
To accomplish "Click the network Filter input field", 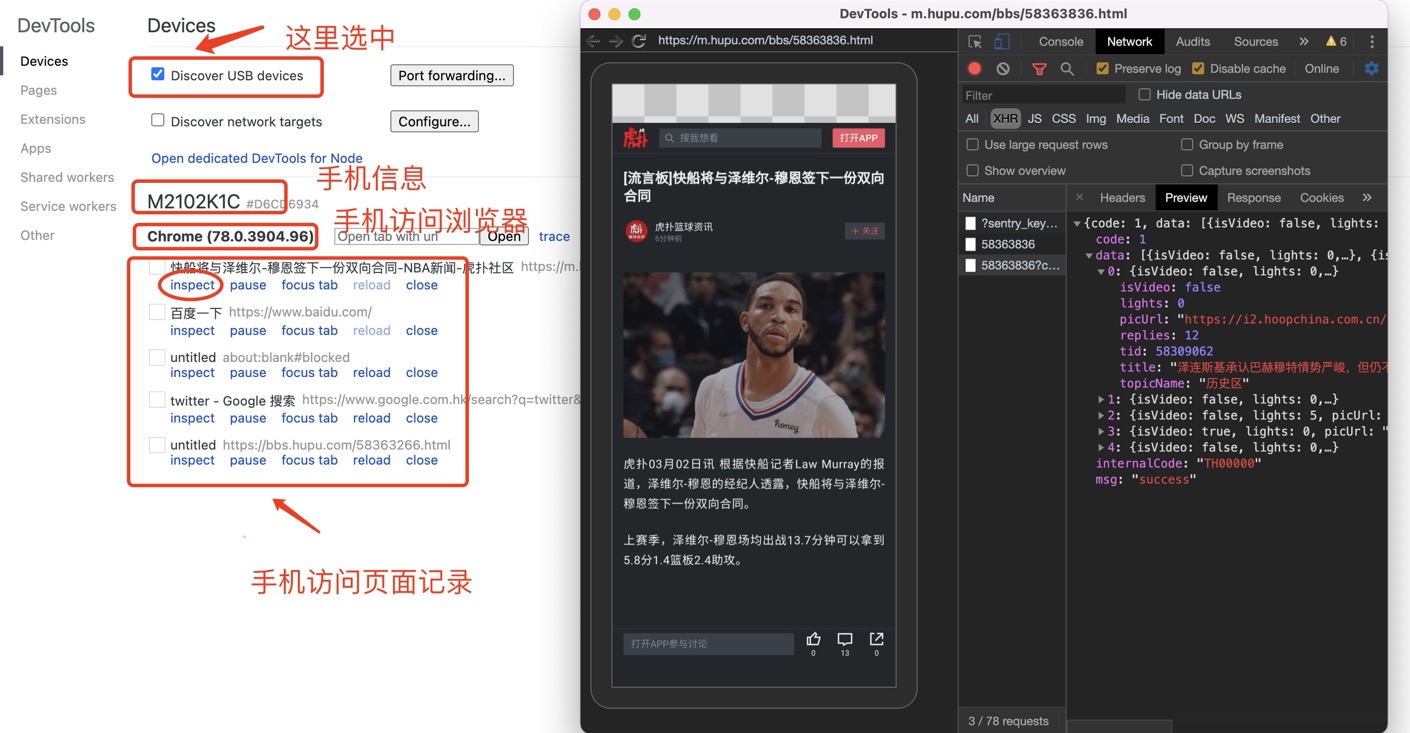I will [x=1042, y=95].
